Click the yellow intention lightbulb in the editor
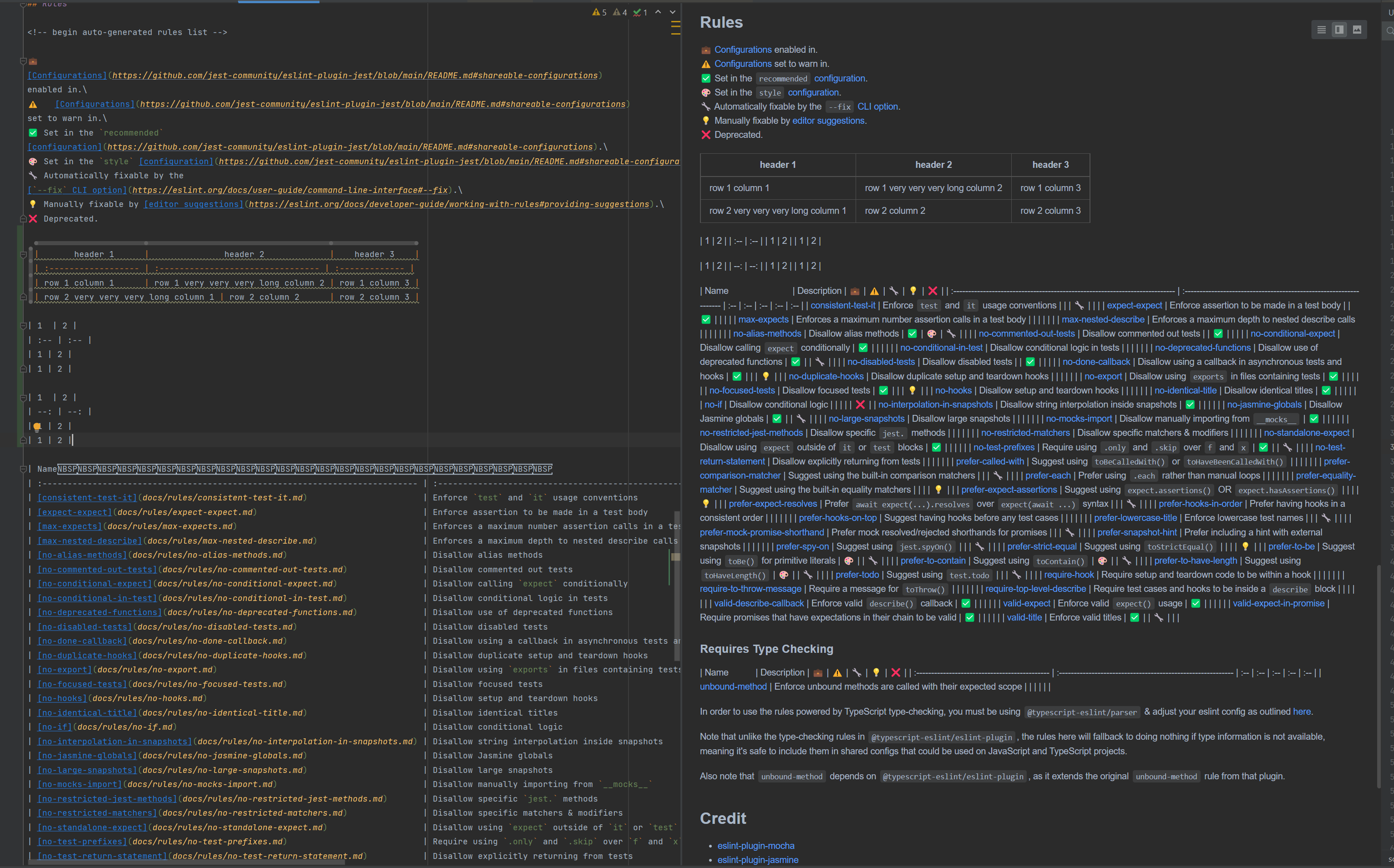1394x868 pixels. (x=37, y=427)
